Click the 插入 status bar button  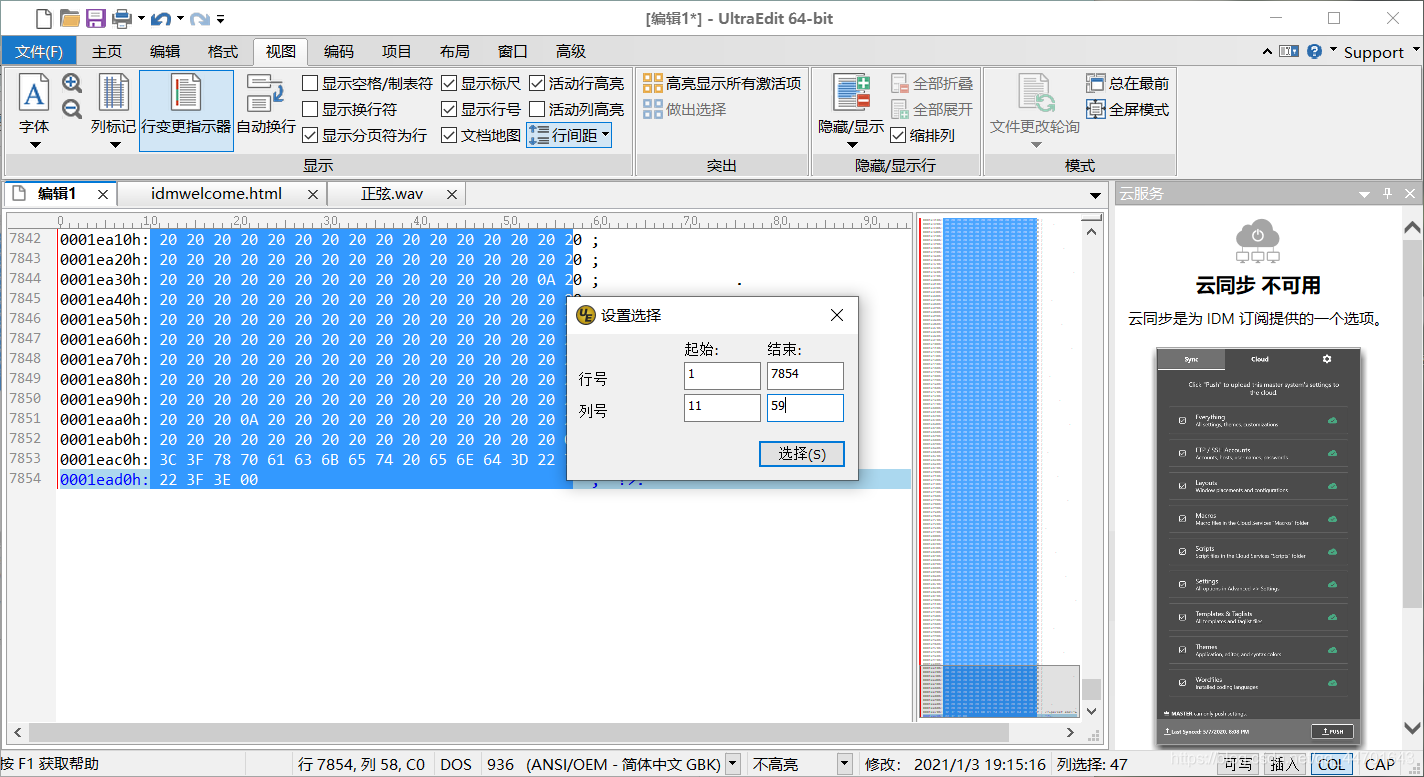[x=1284, y=764]
